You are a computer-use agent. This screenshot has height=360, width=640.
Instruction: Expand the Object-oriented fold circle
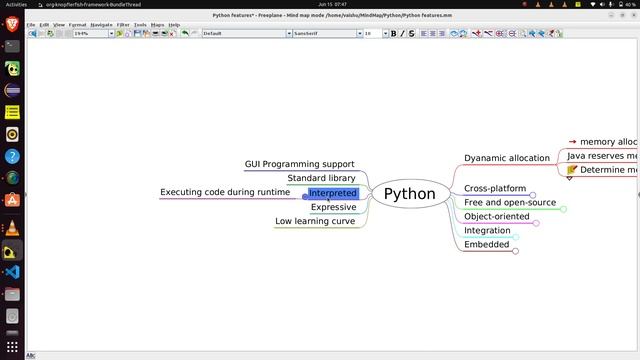[x=536, y=223]
